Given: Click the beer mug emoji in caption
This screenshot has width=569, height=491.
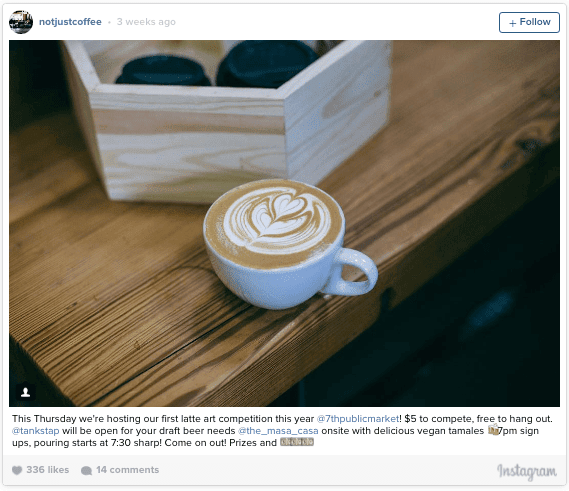Looking at the screenshot, I should (x=493, y=430).
